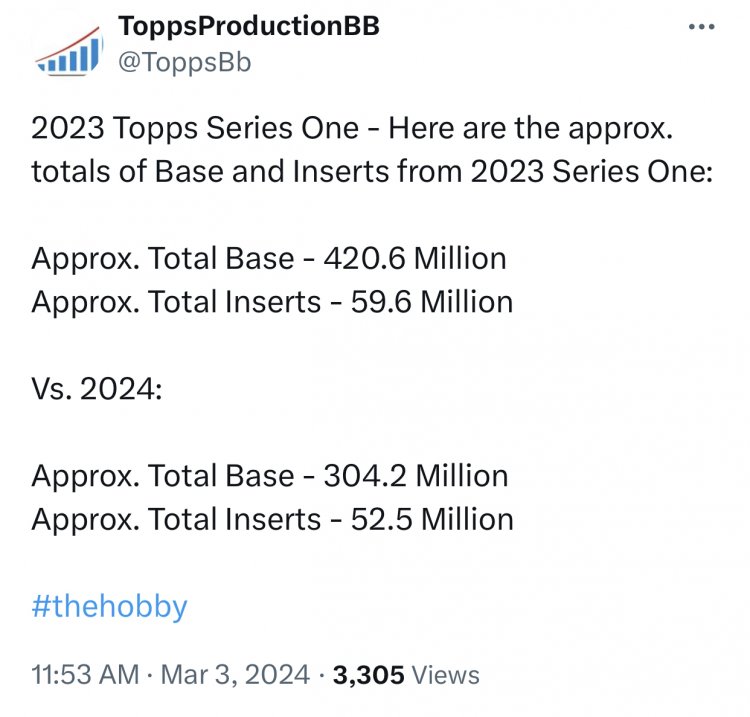Click the 11:53 AM timestamp
This screenshot has width=750, height=717.
pyautogui.click(x=85, y=674)
